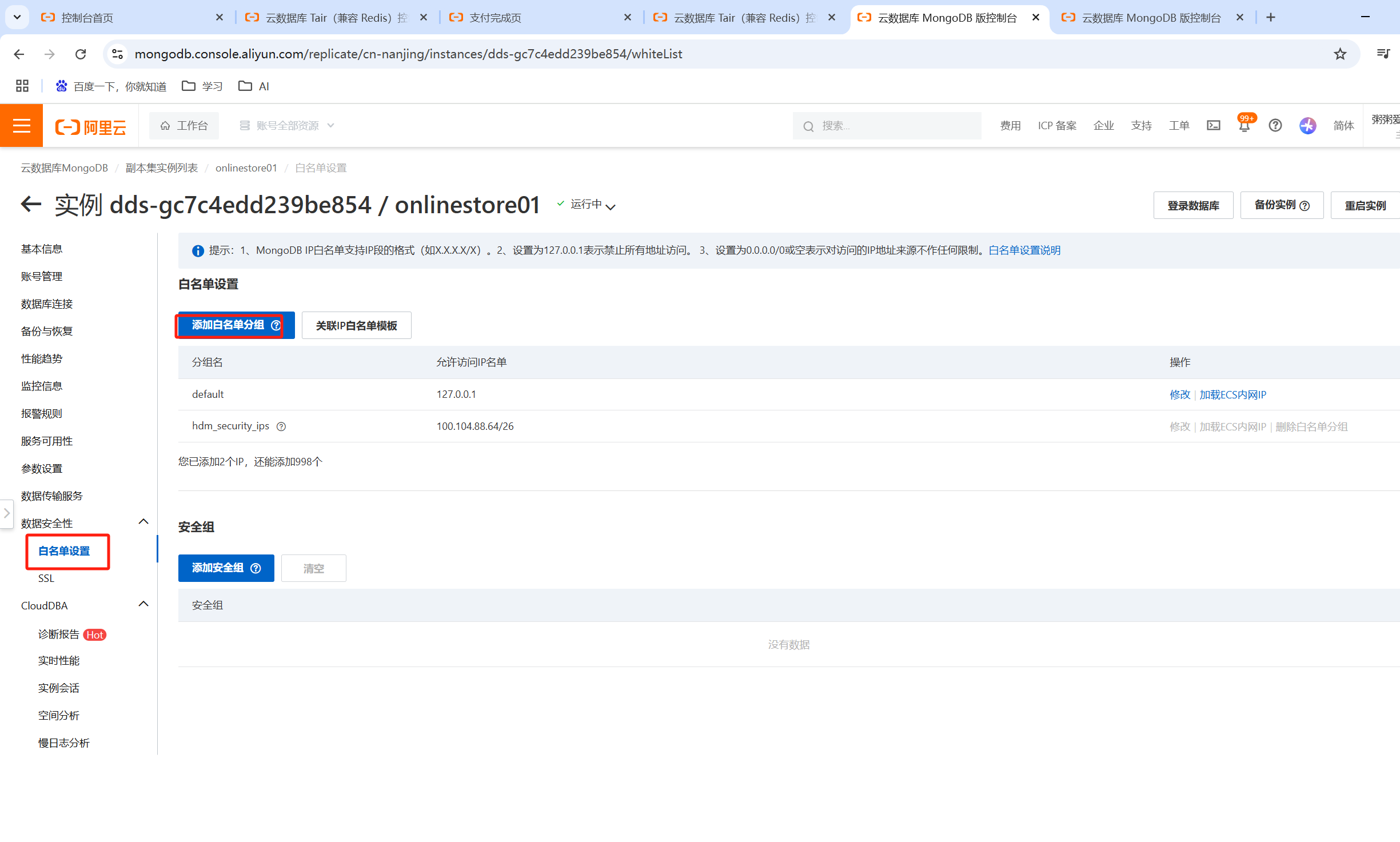Click the browser address bar URL
Image resolution: width=1400 pixels, height=842 pixels.
pyautogui.click(x=408, y=54)
